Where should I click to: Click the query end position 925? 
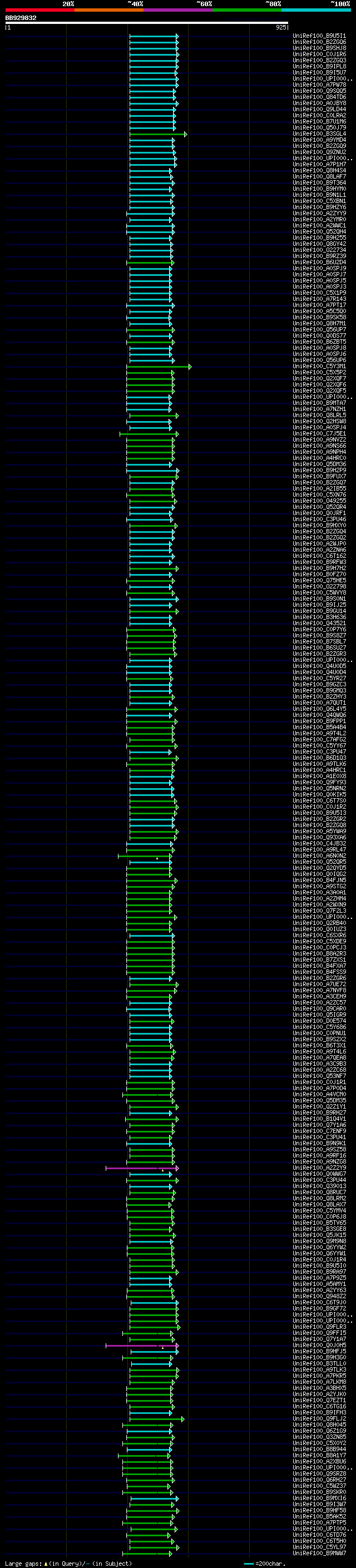pos(280,27)
